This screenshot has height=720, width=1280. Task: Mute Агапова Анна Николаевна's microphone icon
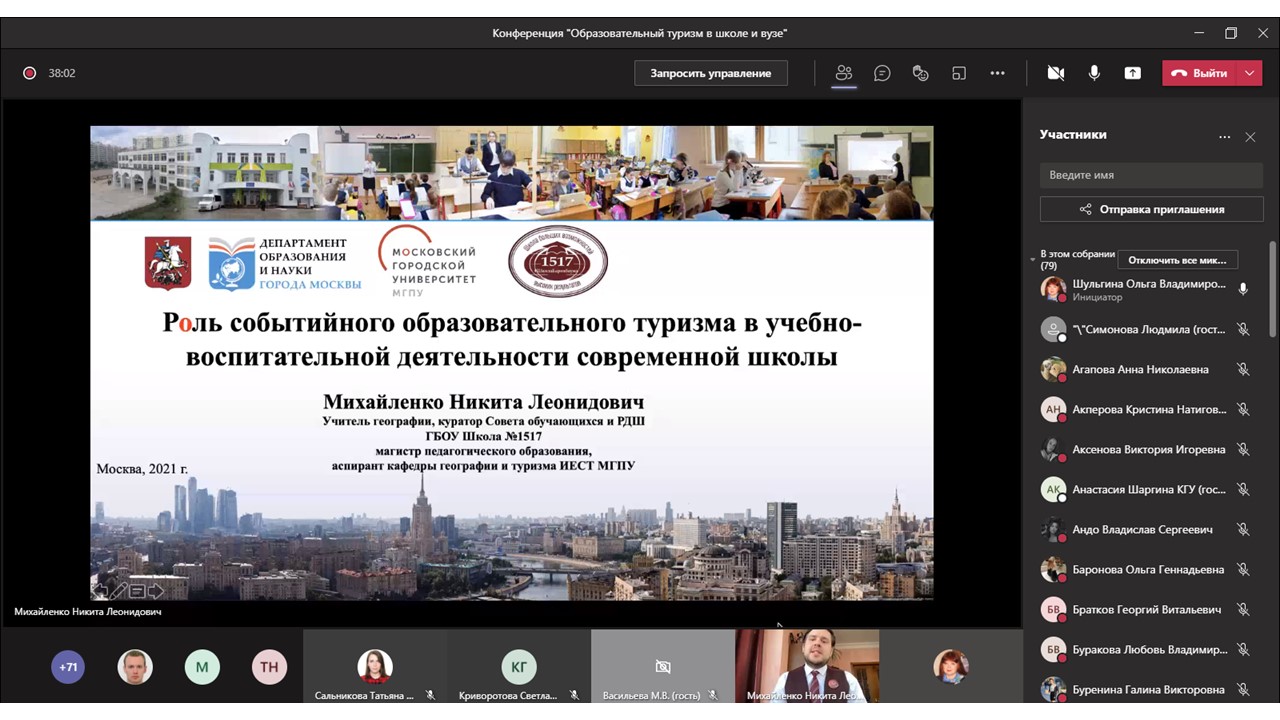(x=1243, y=369)
